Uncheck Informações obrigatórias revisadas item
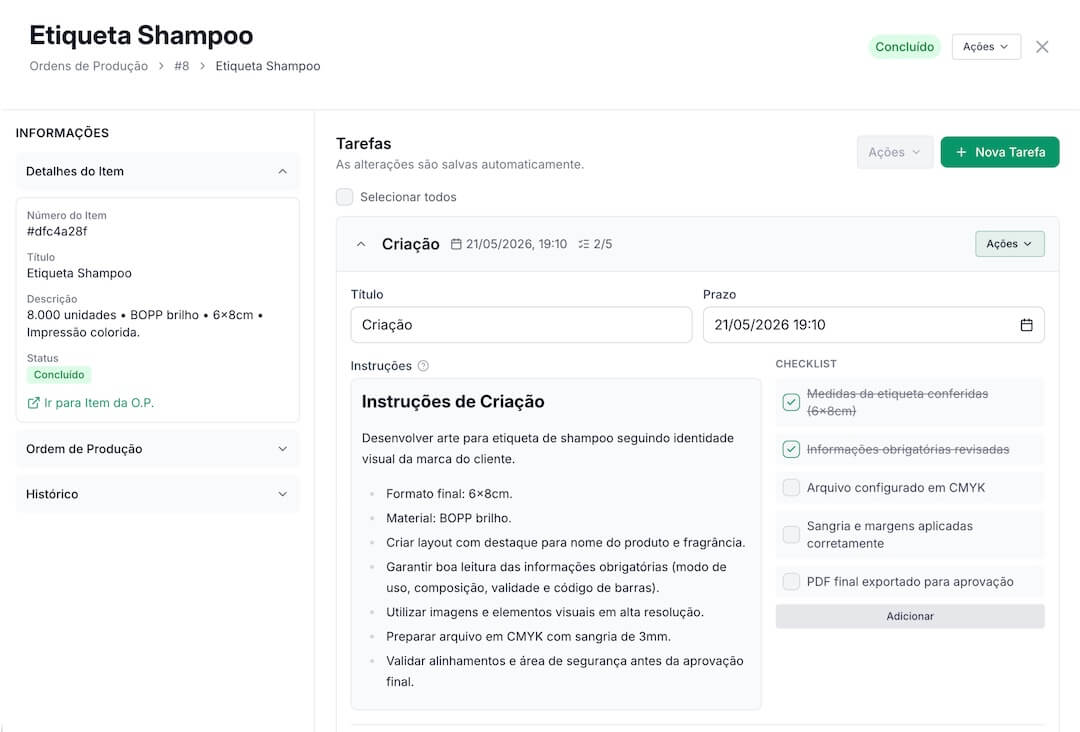1080x732 pixels. tap(791, 450)
